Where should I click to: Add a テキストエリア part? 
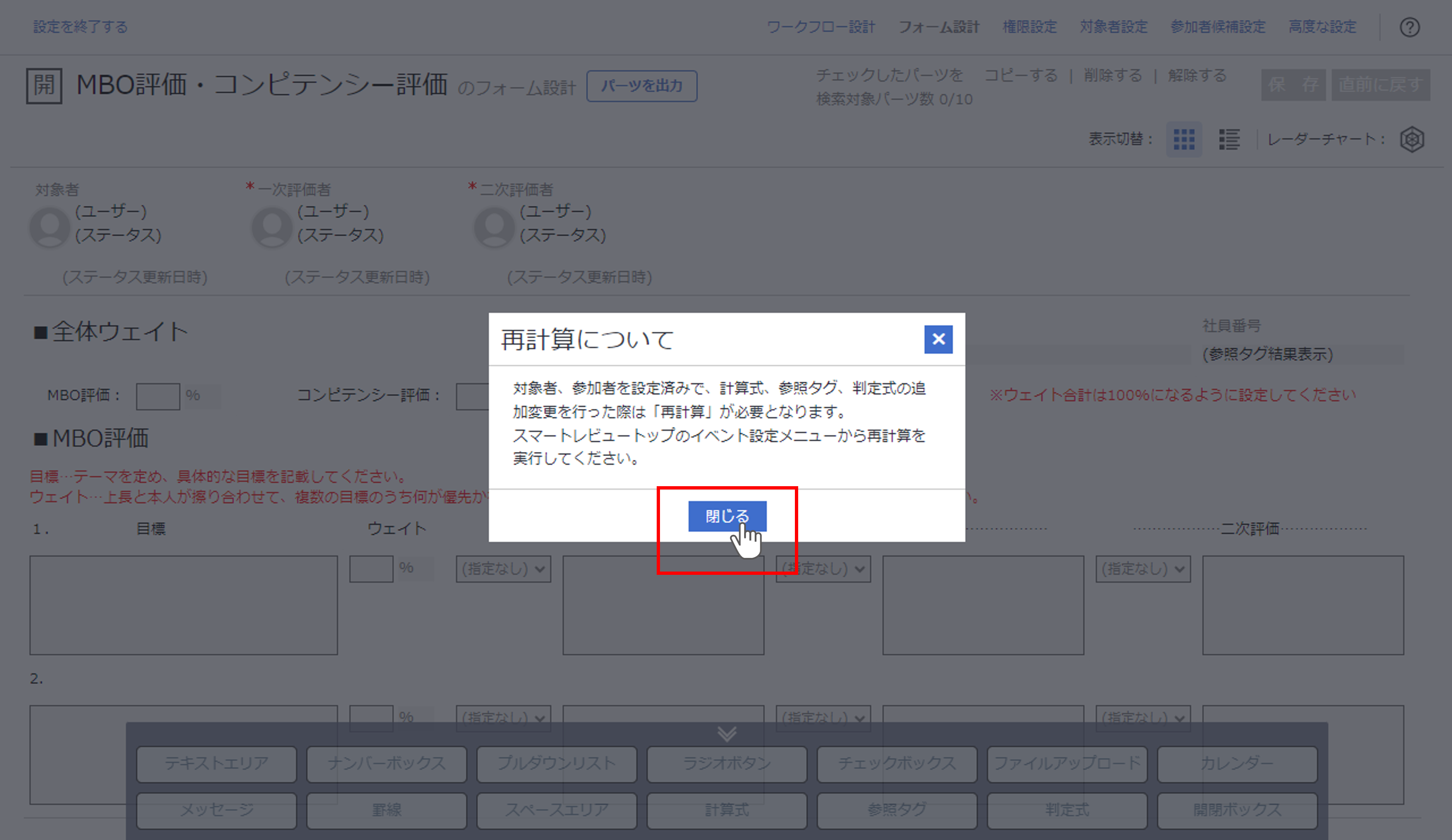pyautogui.click(x=217, y=764)
